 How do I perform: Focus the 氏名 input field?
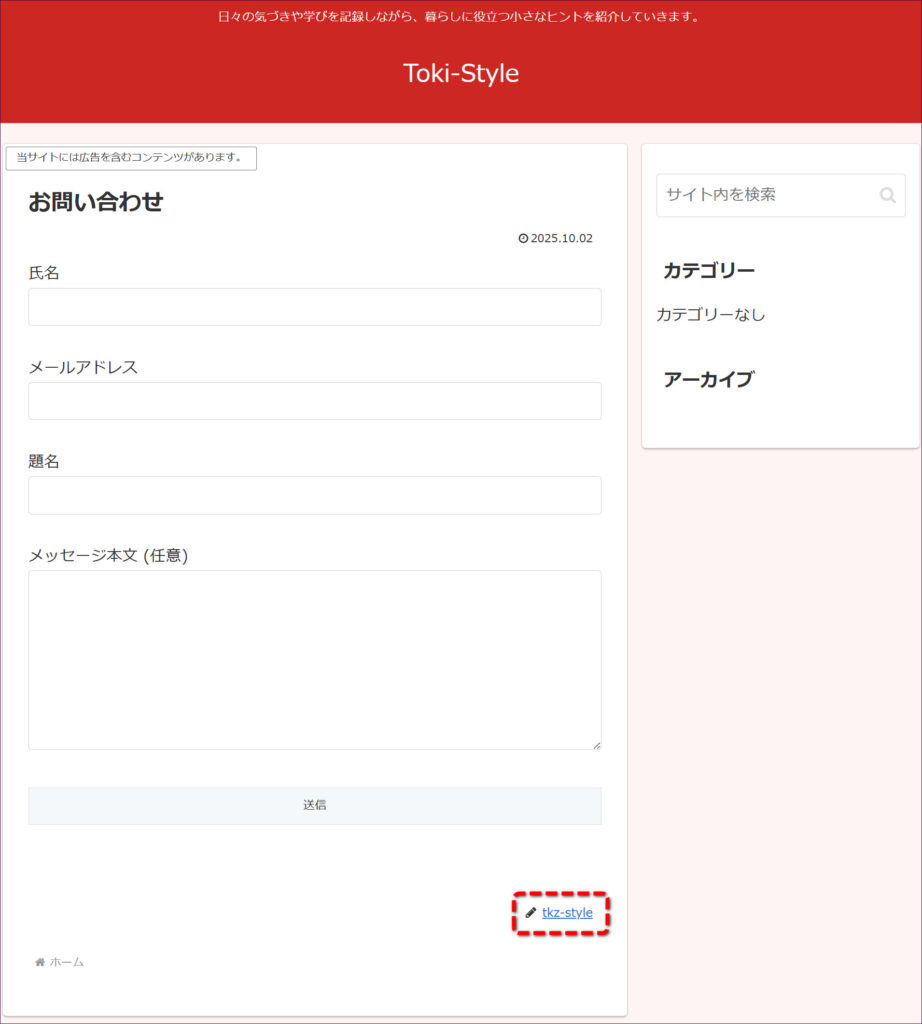pos(314,307)
